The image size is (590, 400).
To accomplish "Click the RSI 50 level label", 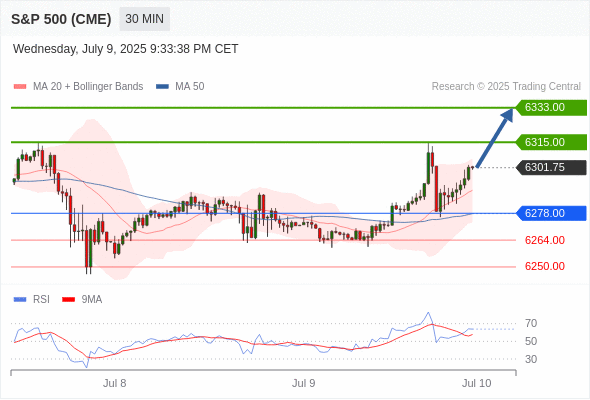I will pos(531,341).
